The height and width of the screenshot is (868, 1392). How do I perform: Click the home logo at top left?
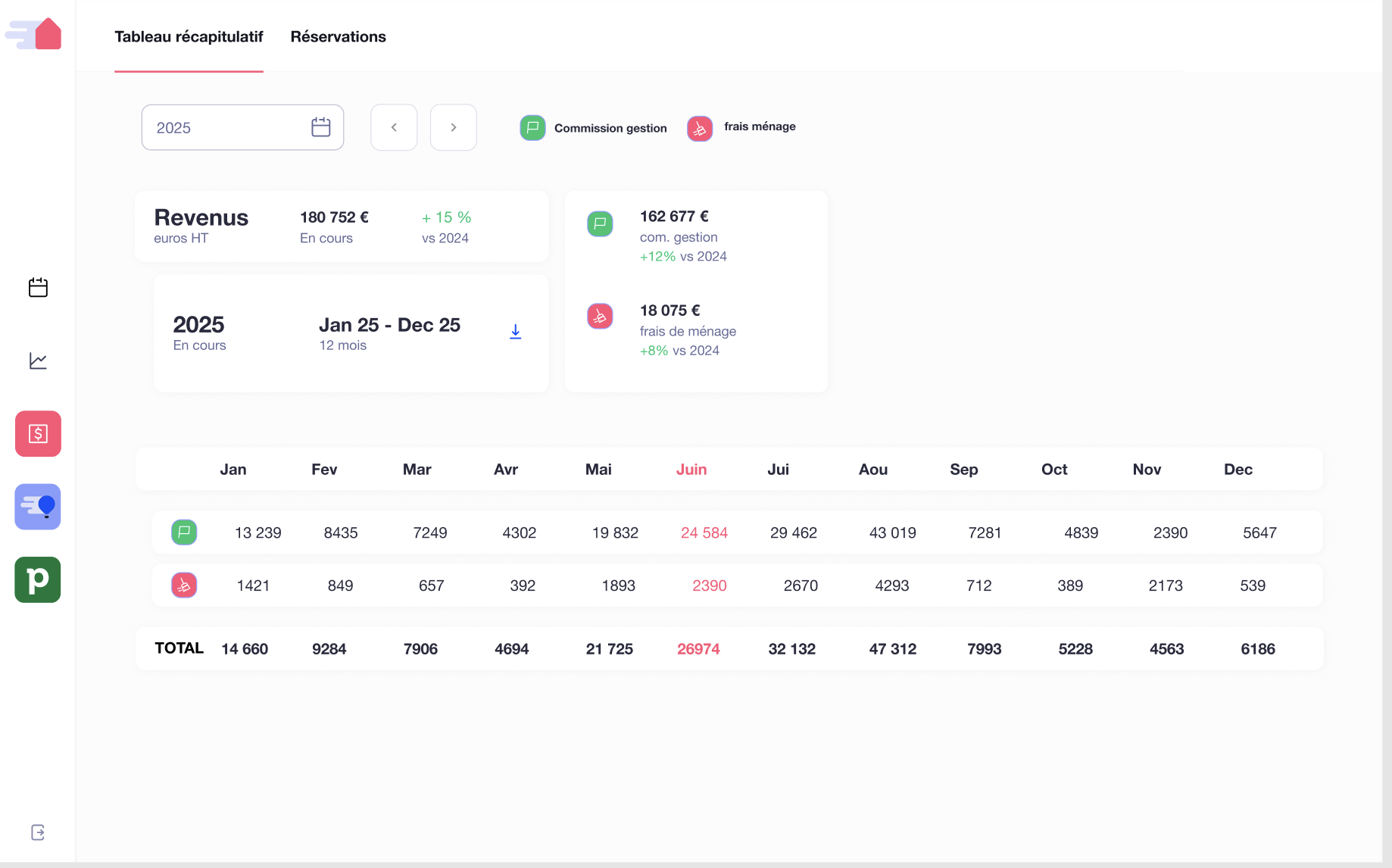(x=36, y=34)
